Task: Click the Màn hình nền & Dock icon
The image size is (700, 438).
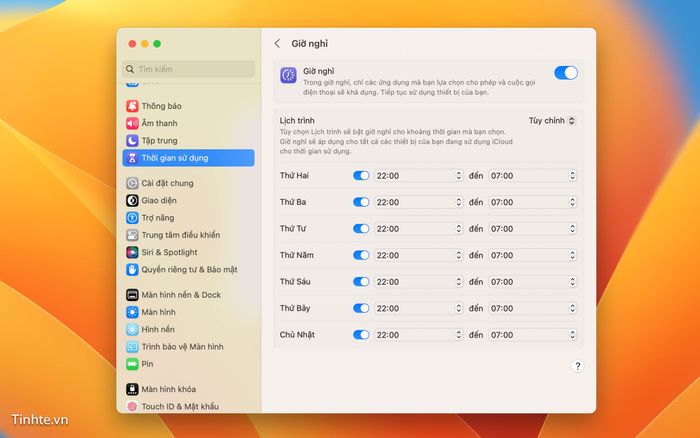Action: (x=132, y=295)
